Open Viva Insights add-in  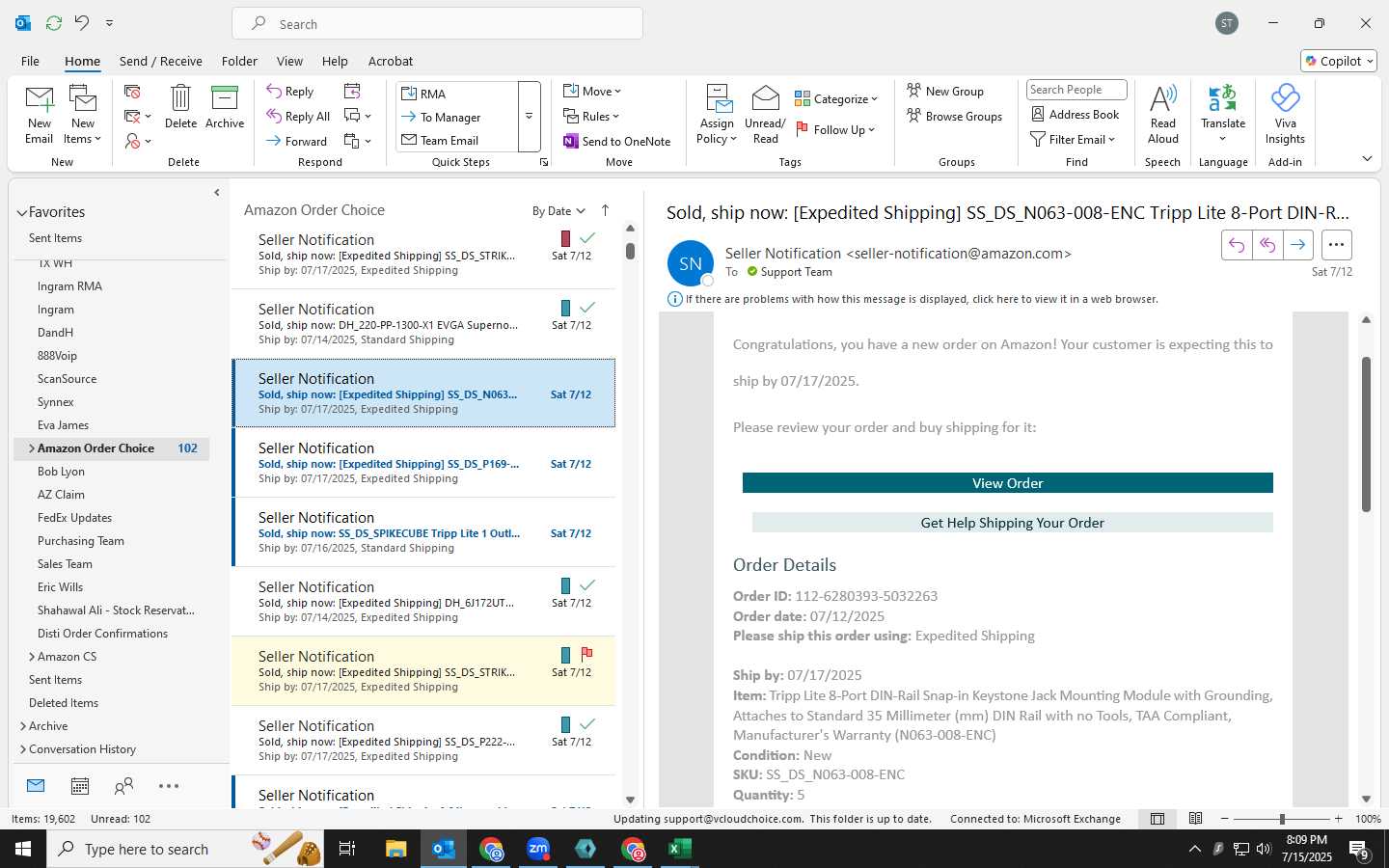pyautogui.click(x=1285, y=114)
